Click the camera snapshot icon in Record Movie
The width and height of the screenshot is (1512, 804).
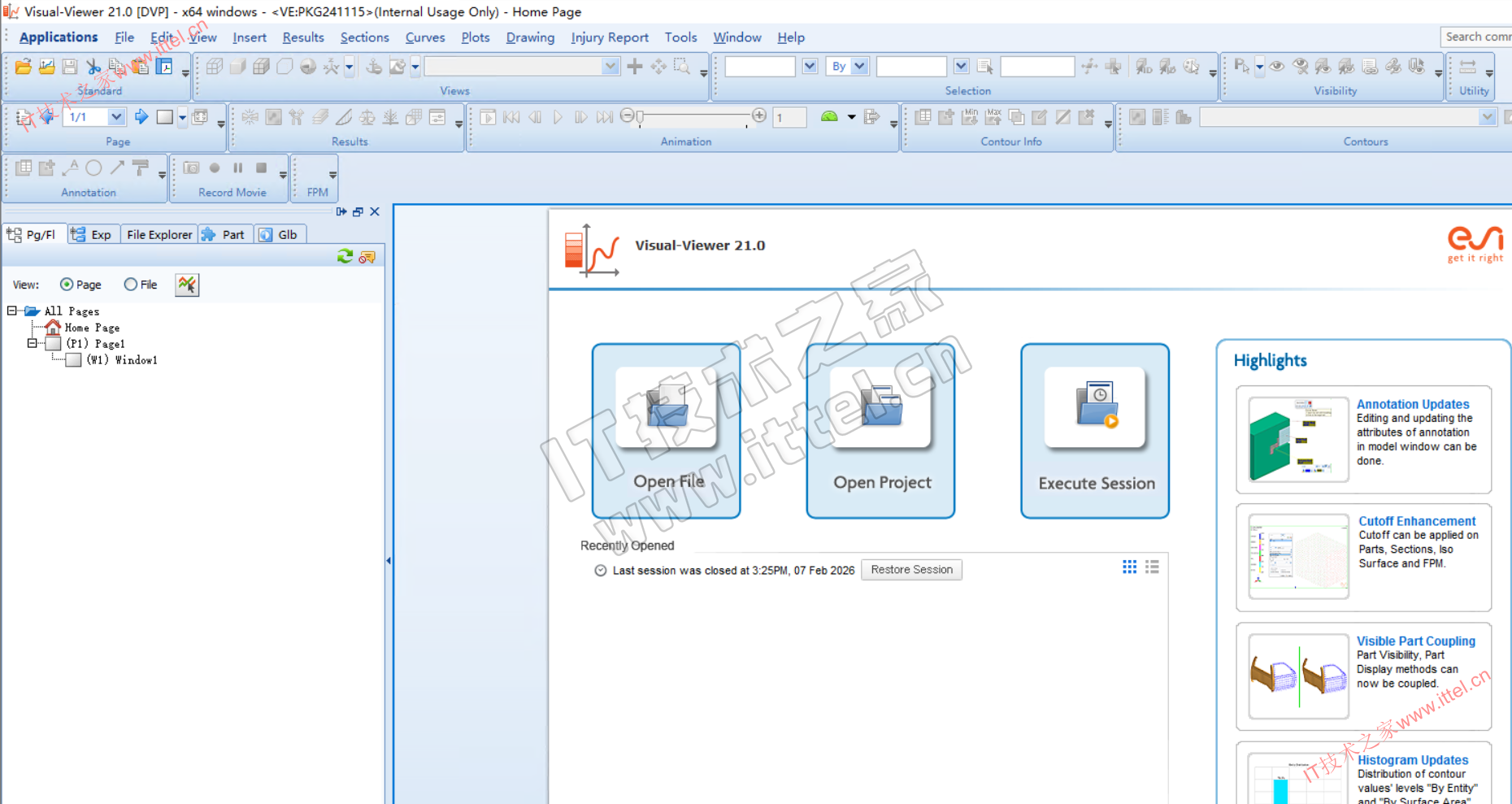click(x=191, y=168)
